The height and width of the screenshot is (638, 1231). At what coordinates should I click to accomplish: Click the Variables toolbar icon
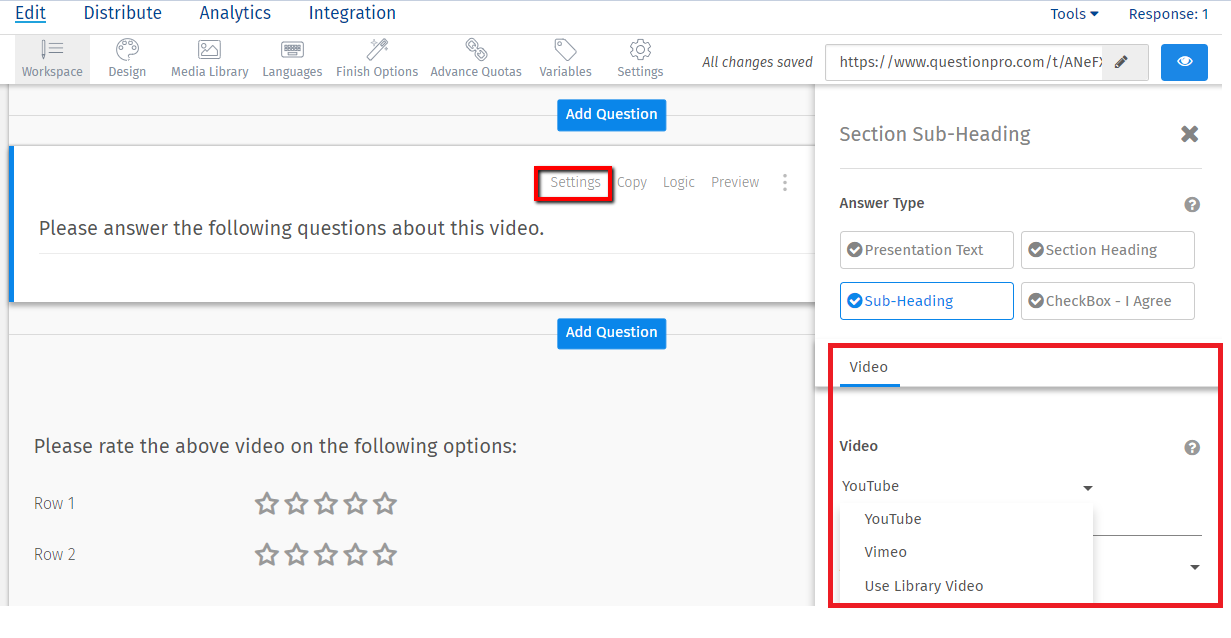(x=565, y=58)
